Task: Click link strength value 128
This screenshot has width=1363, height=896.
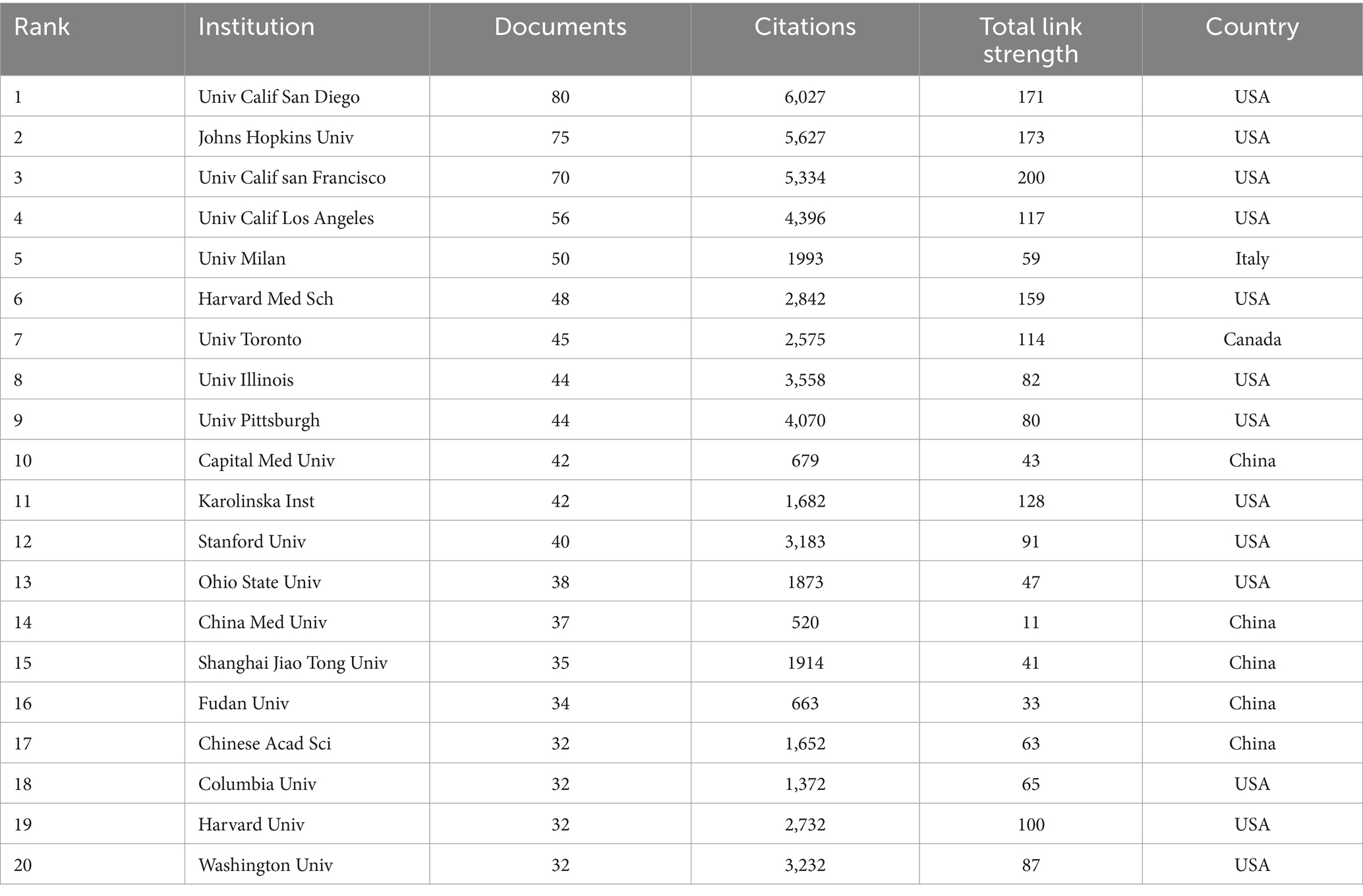Action: click(x=1031, y=501)
